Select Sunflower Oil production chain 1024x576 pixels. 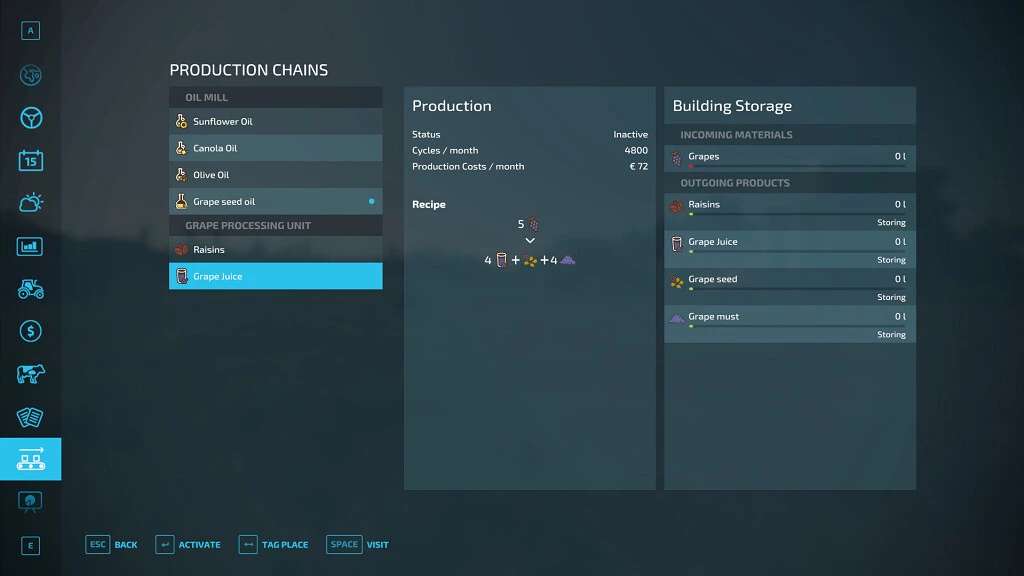275,122
